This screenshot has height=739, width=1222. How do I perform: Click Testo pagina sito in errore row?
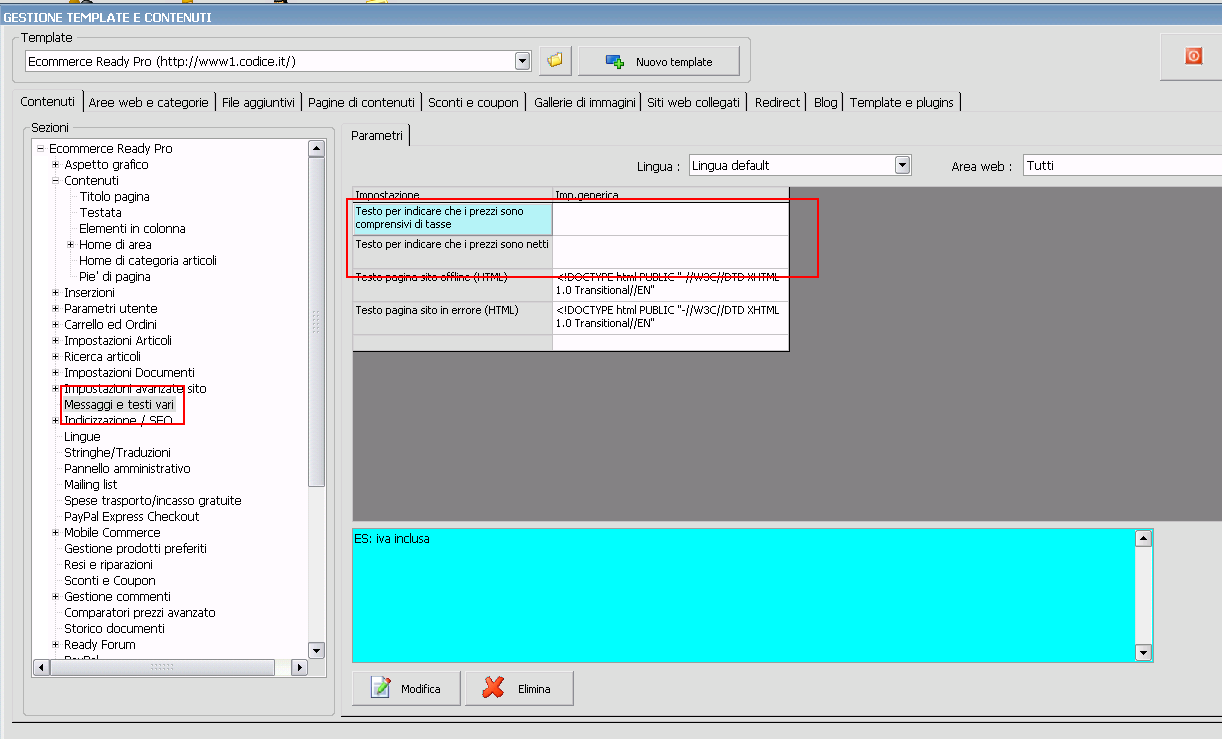click(570, 318)
